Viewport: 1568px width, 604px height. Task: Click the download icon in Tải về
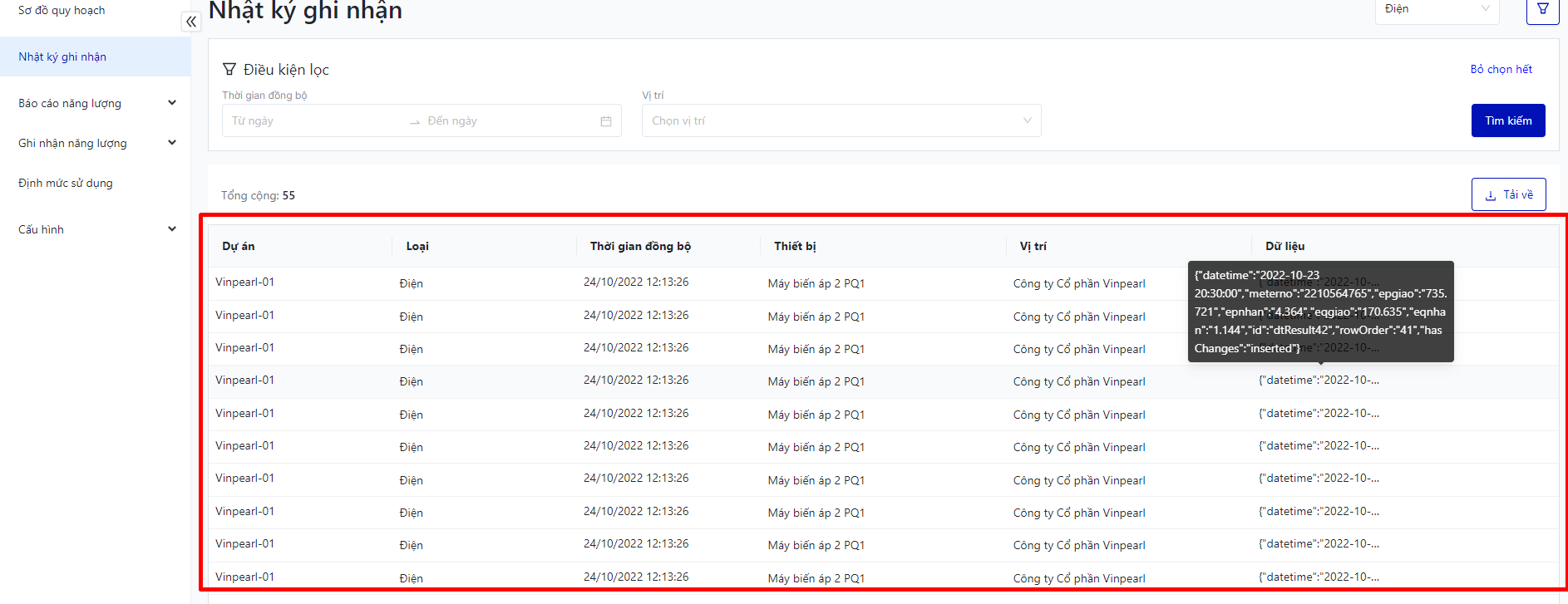click(x=1491, y=195)
